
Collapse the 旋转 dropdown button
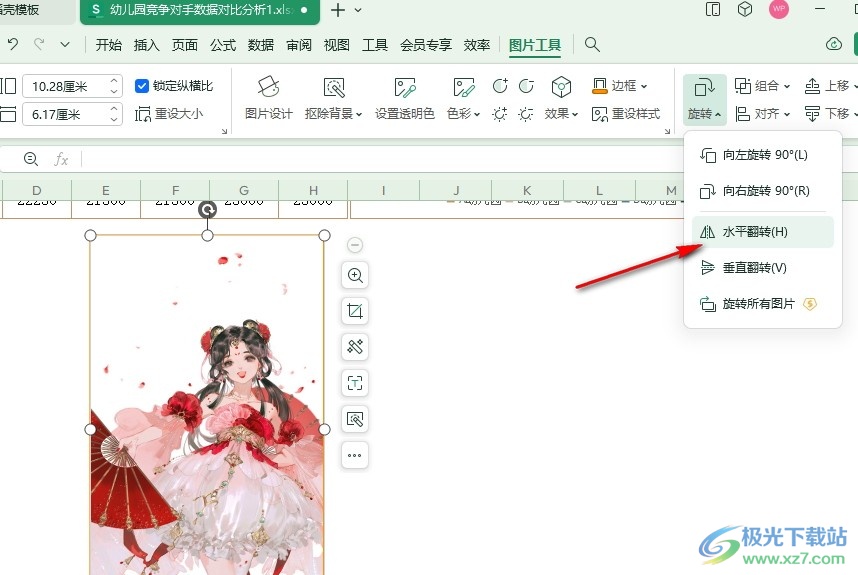click(x=704, y=98)
